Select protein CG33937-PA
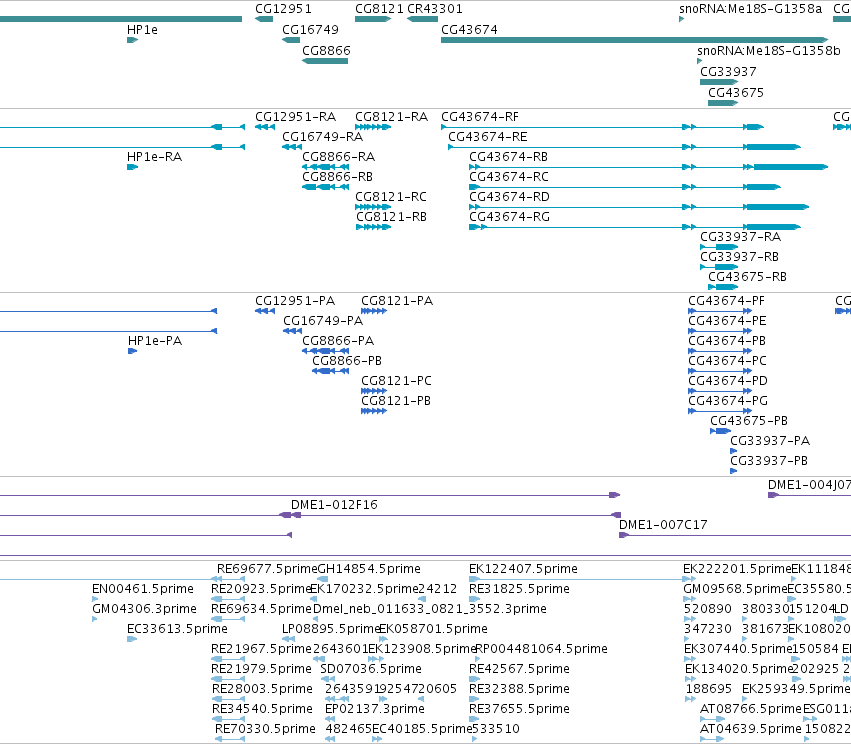Image resolution: width=851 pixels, height=744 pixels. (x=734, y=451)
